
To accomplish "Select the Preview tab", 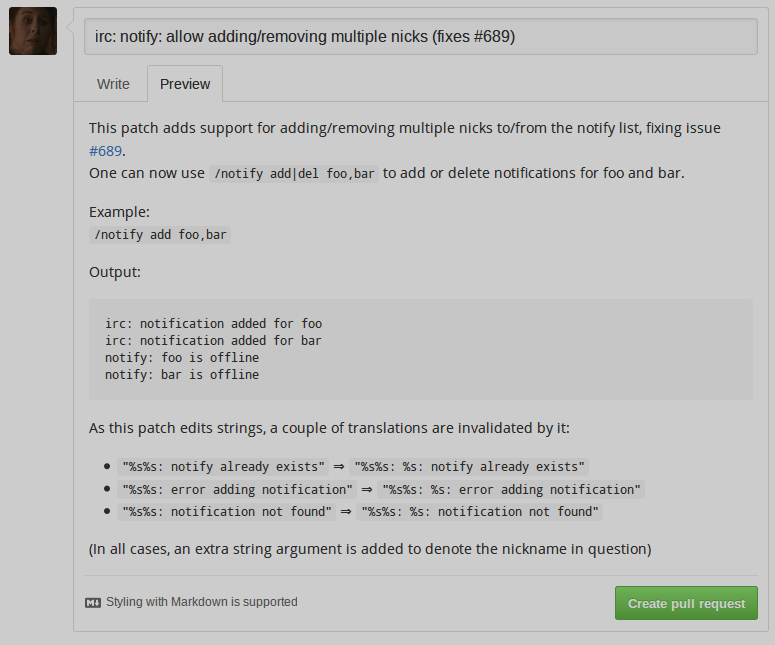I will pyautogui.click(x=185, y=84).
